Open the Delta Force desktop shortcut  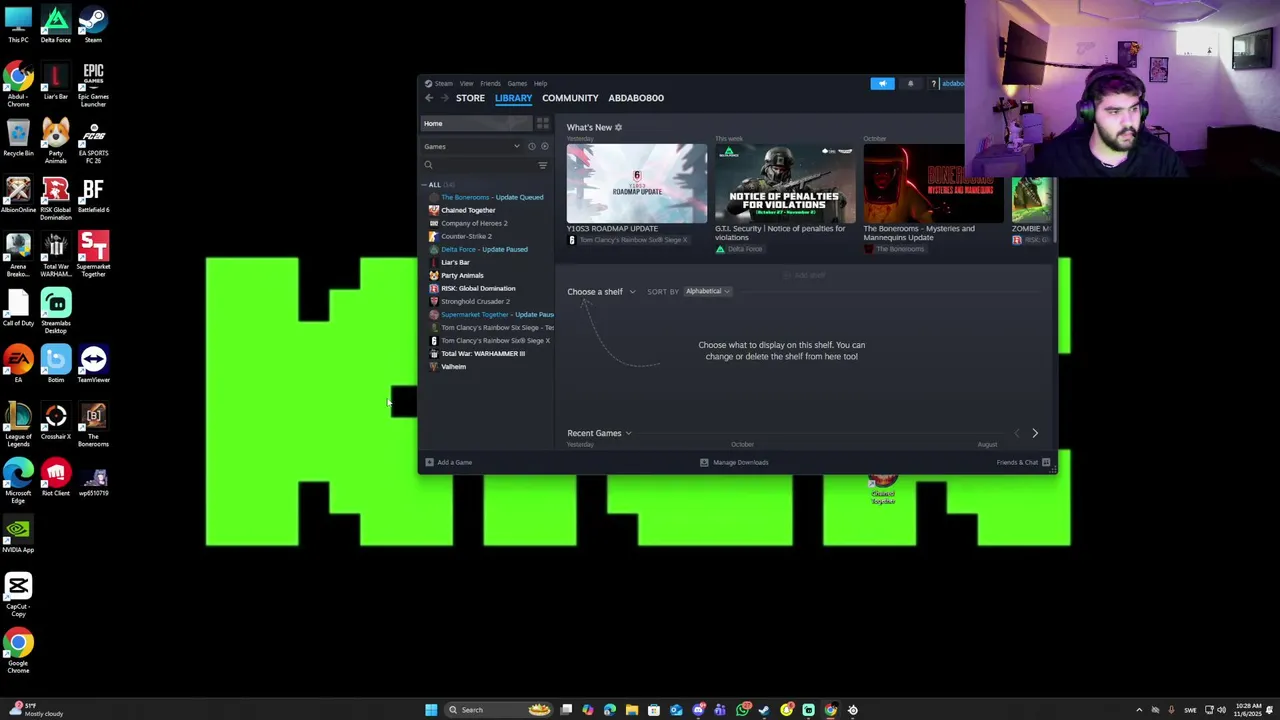coord(56,25)
